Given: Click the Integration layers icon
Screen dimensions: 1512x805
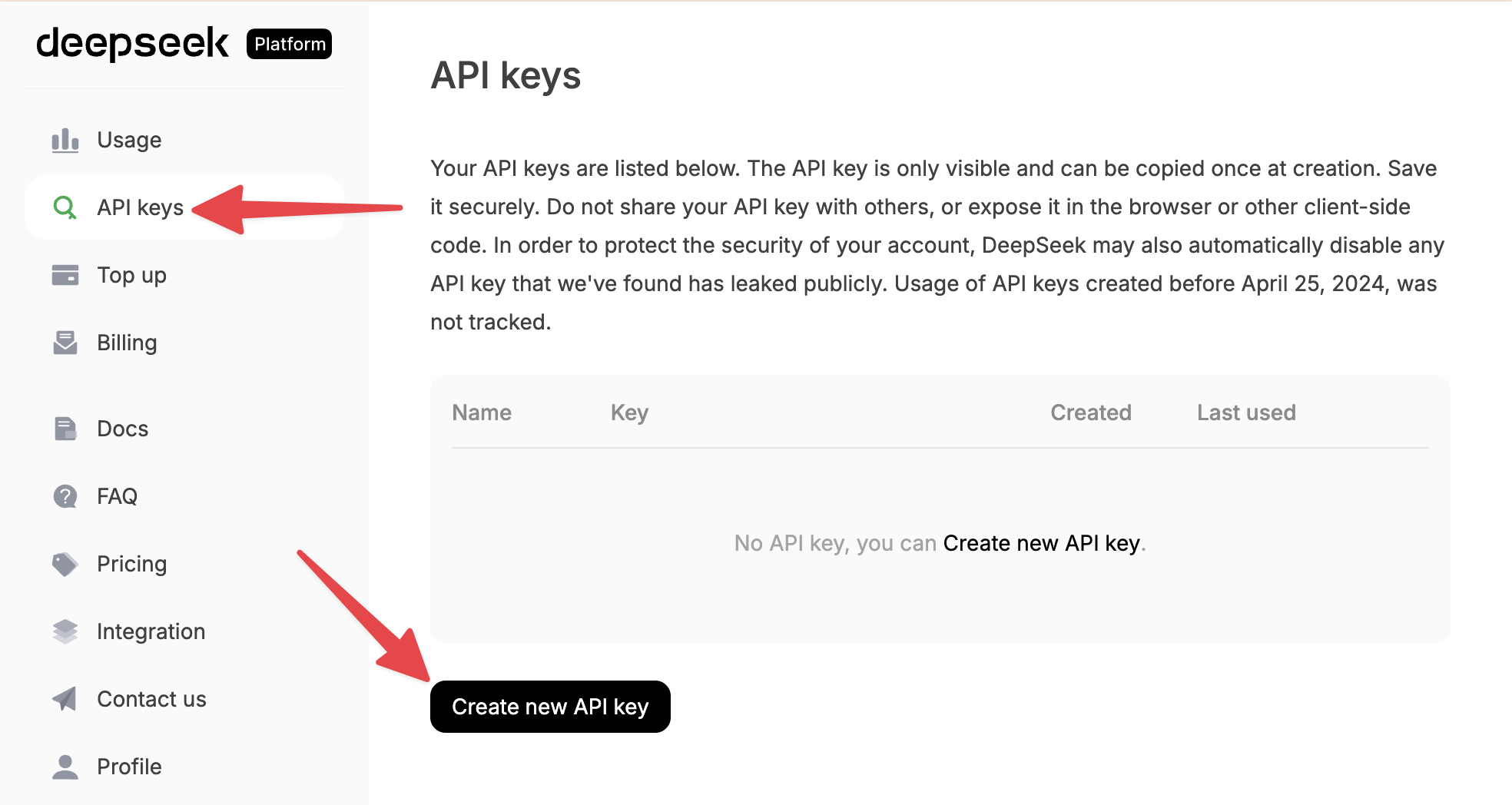Looking at the screenshot, I should click(65, 631).
